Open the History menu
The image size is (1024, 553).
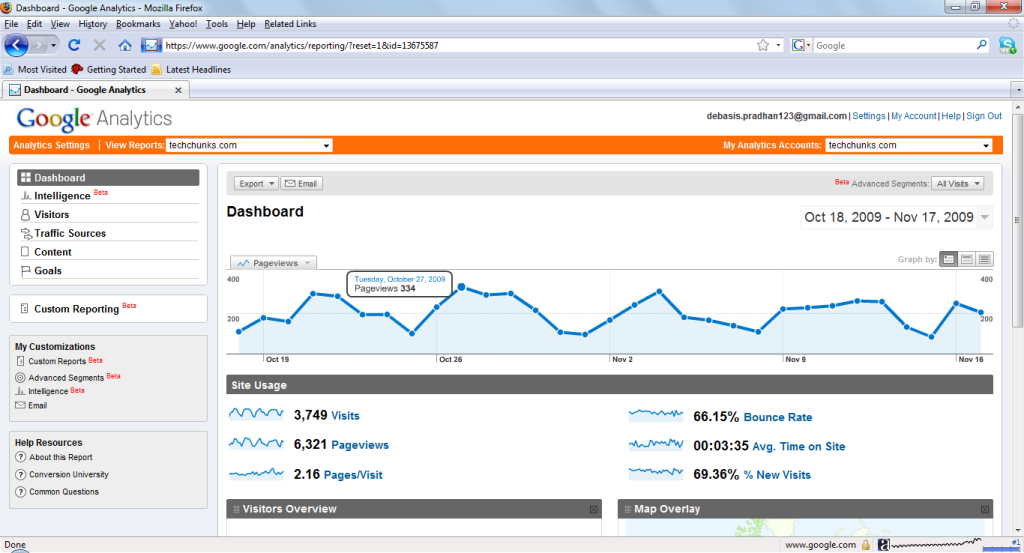pyautogui.click(x=93, y=24)
